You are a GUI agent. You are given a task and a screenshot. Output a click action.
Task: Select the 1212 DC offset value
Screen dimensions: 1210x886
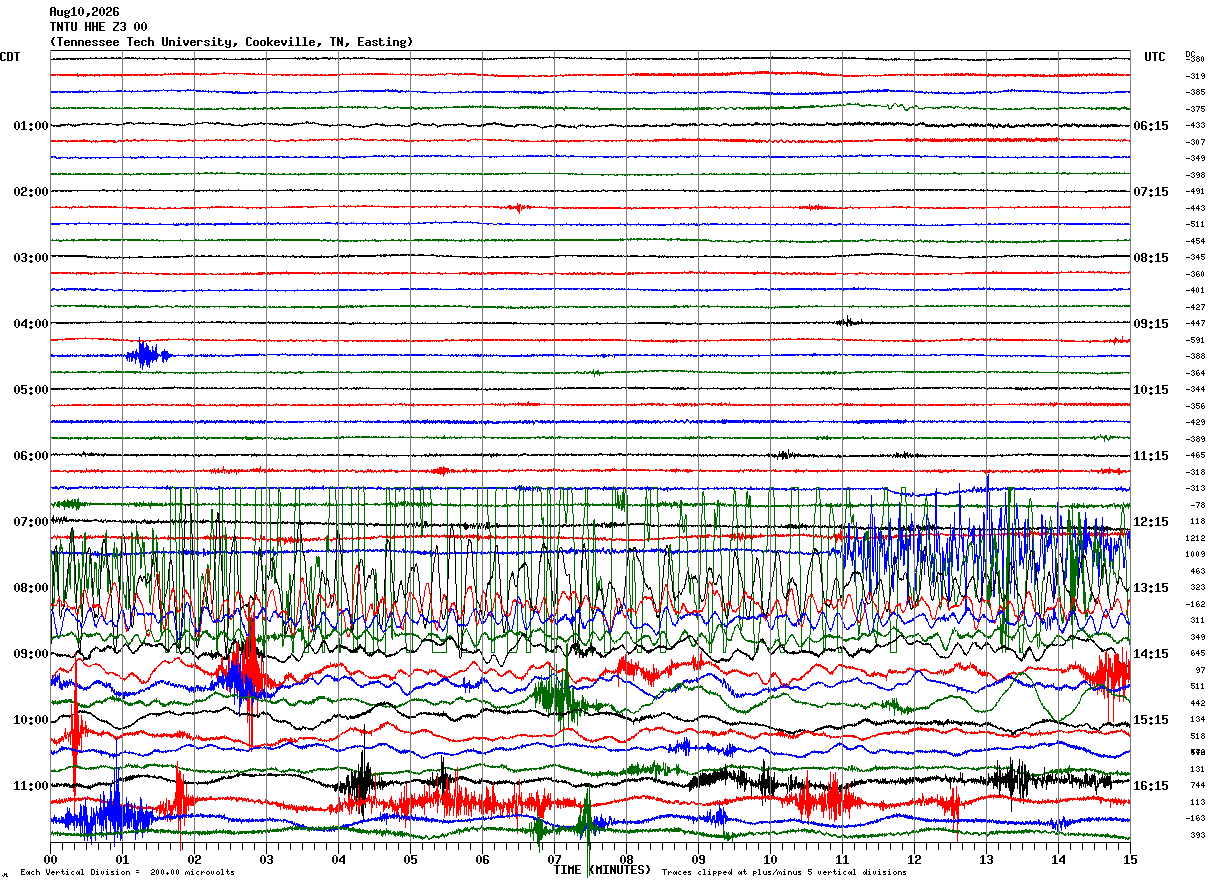click(1195, 538)
